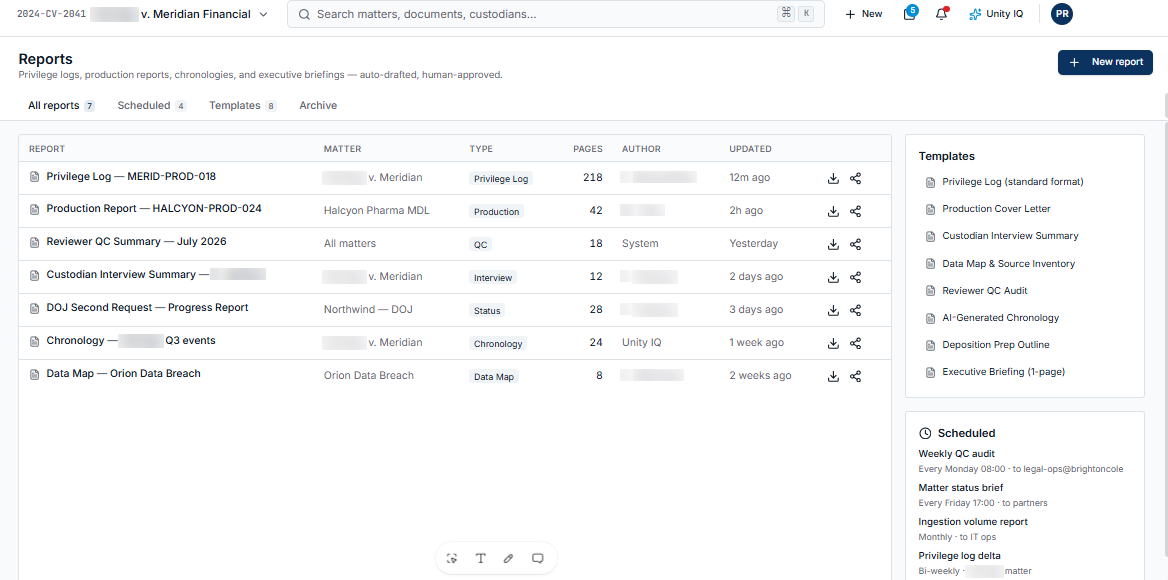This screenshot has height=580, width=1168.
Task: Click the Halcyon Pharma MDL matter cell
Action: click(x=377, y=211)
